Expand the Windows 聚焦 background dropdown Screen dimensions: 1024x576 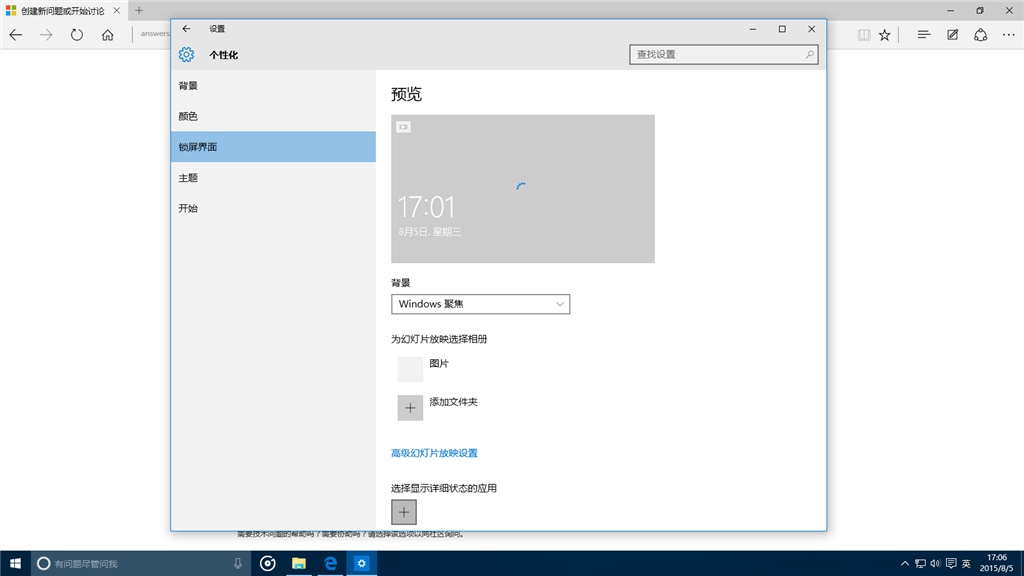tap(481, 304)
